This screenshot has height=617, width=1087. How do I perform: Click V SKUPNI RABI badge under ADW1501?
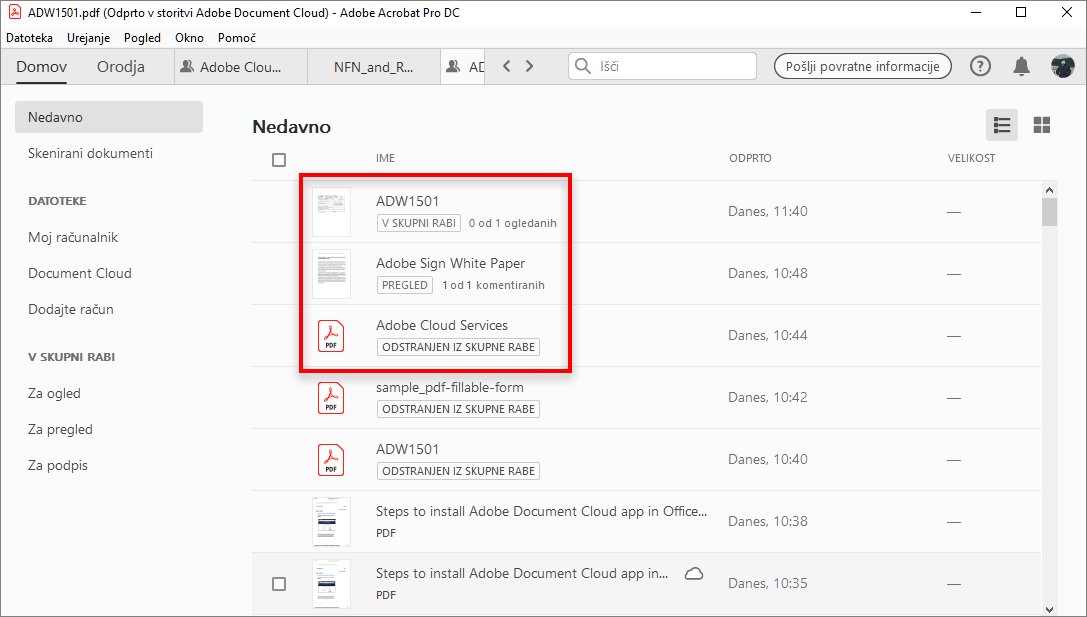point(419,223)
